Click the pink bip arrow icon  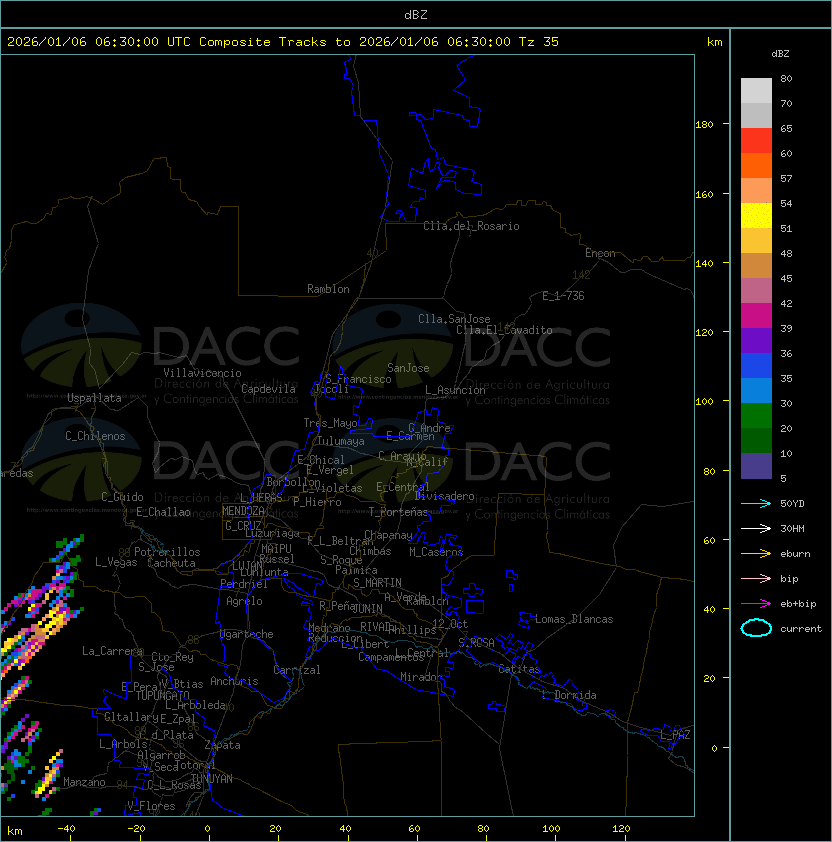coord(756,578)
